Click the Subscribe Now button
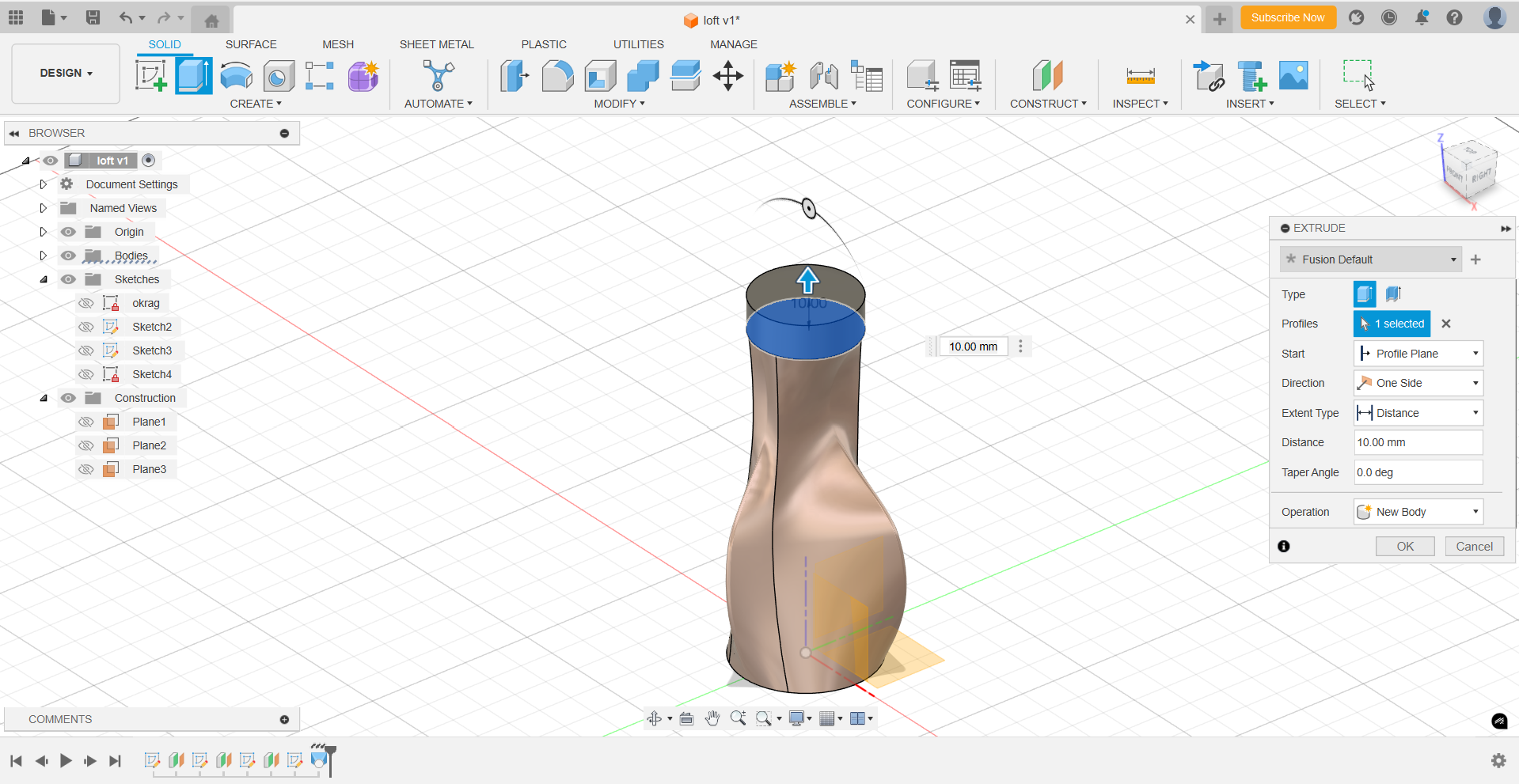Image resolution: width=1519 pixels, height=784 pixels. click(x=1288, y=17)
